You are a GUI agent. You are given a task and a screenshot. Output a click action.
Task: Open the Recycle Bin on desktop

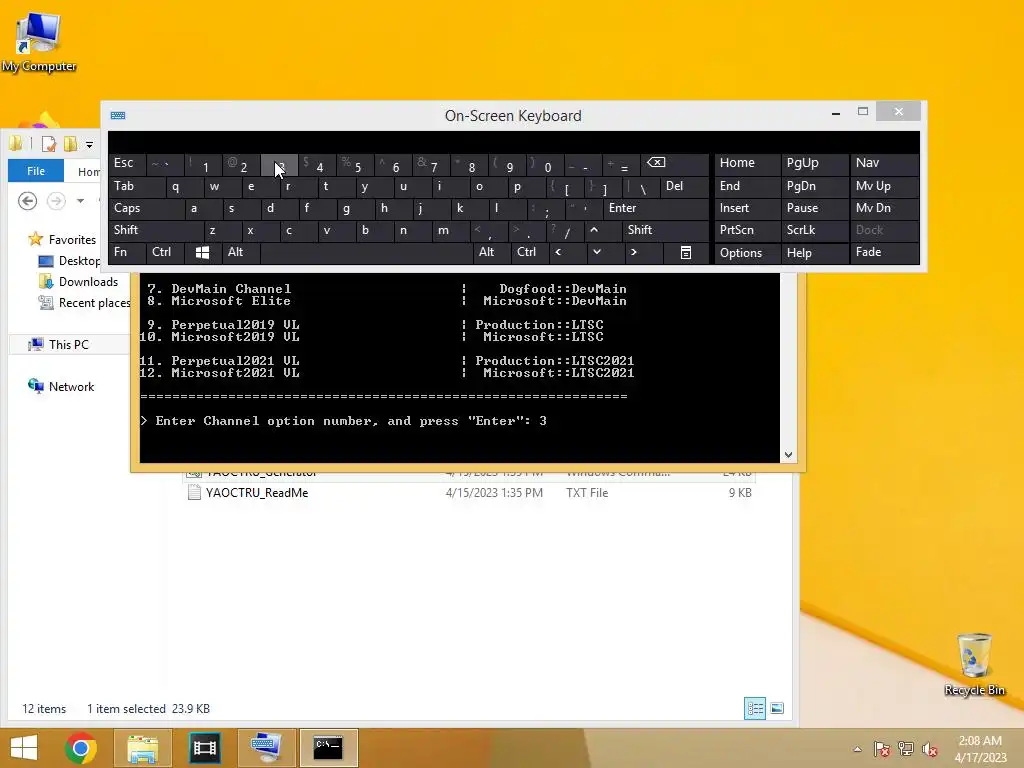click(x=974, y=664)
